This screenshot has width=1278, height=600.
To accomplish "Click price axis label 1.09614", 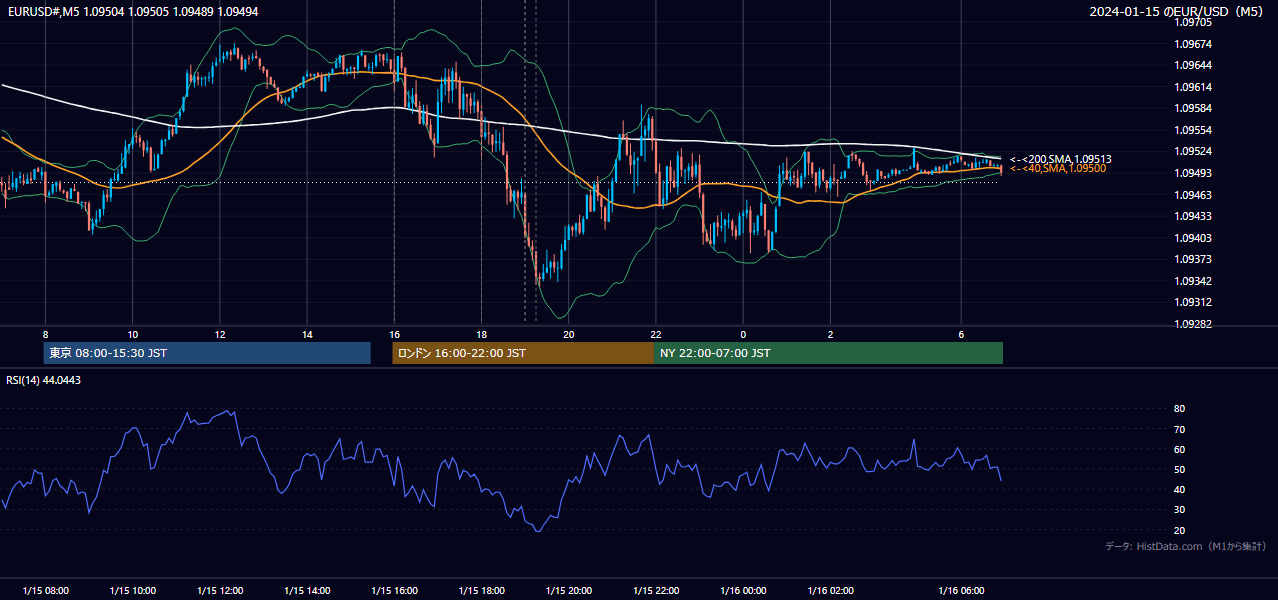I will click(1192, 87).
